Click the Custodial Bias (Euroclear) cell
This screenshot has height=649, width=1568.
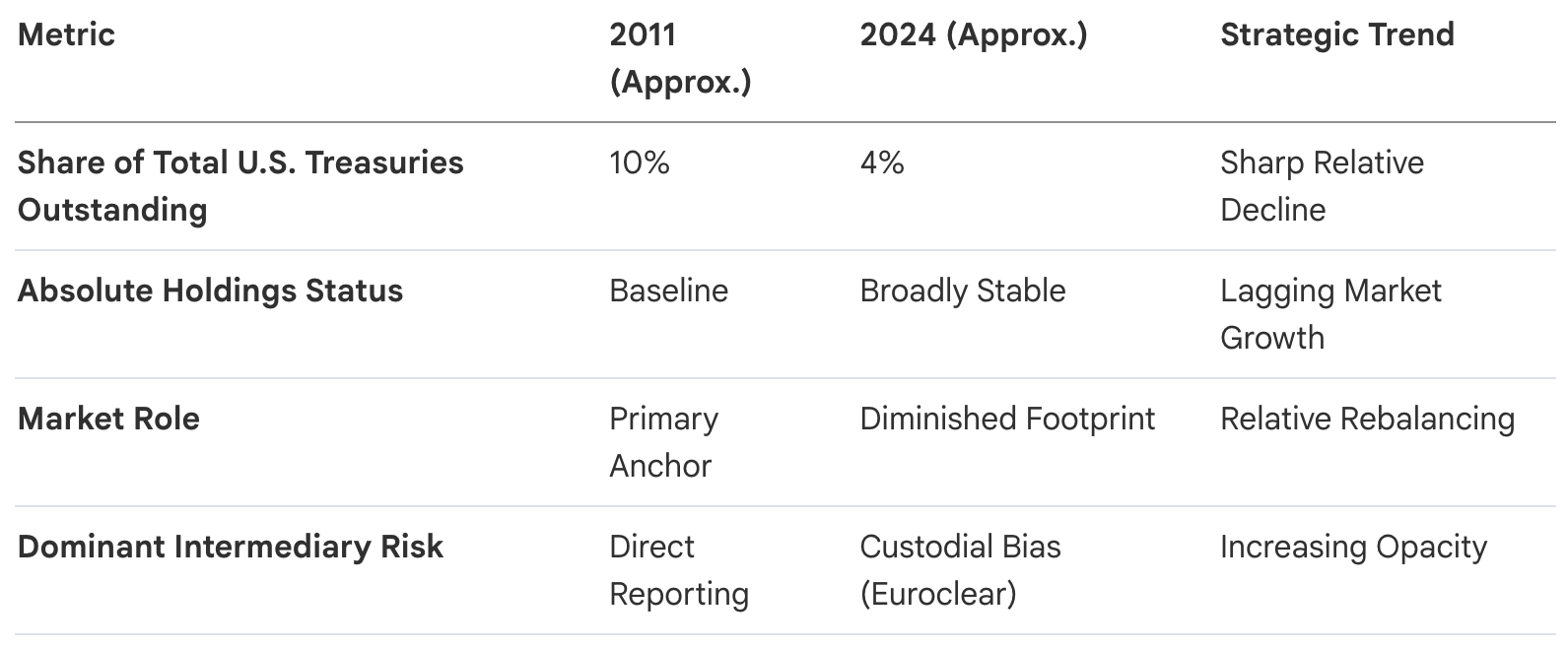pyautogui.click(x=960, y=570)
